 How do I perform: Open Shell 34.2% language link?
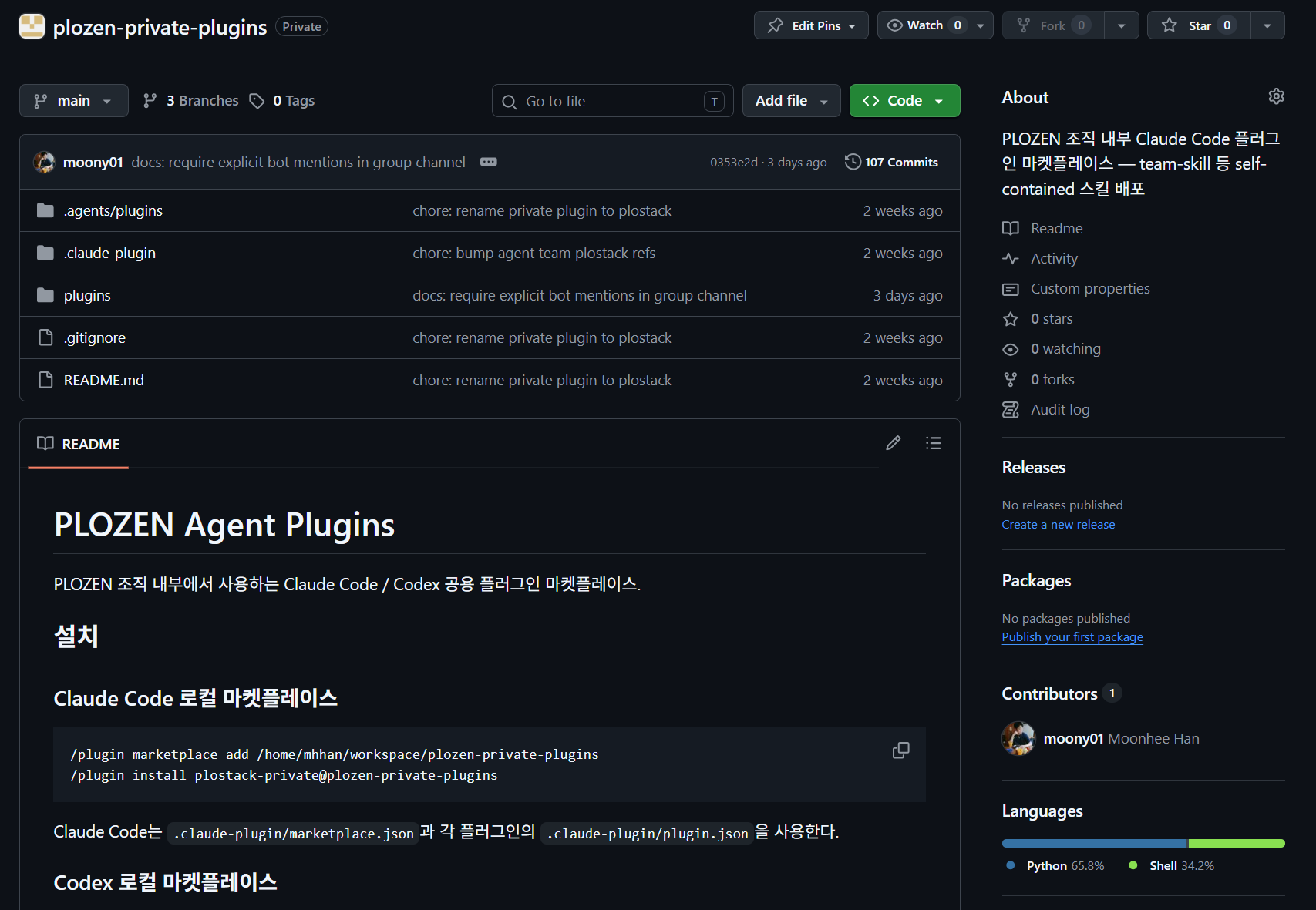[1172, 865]
